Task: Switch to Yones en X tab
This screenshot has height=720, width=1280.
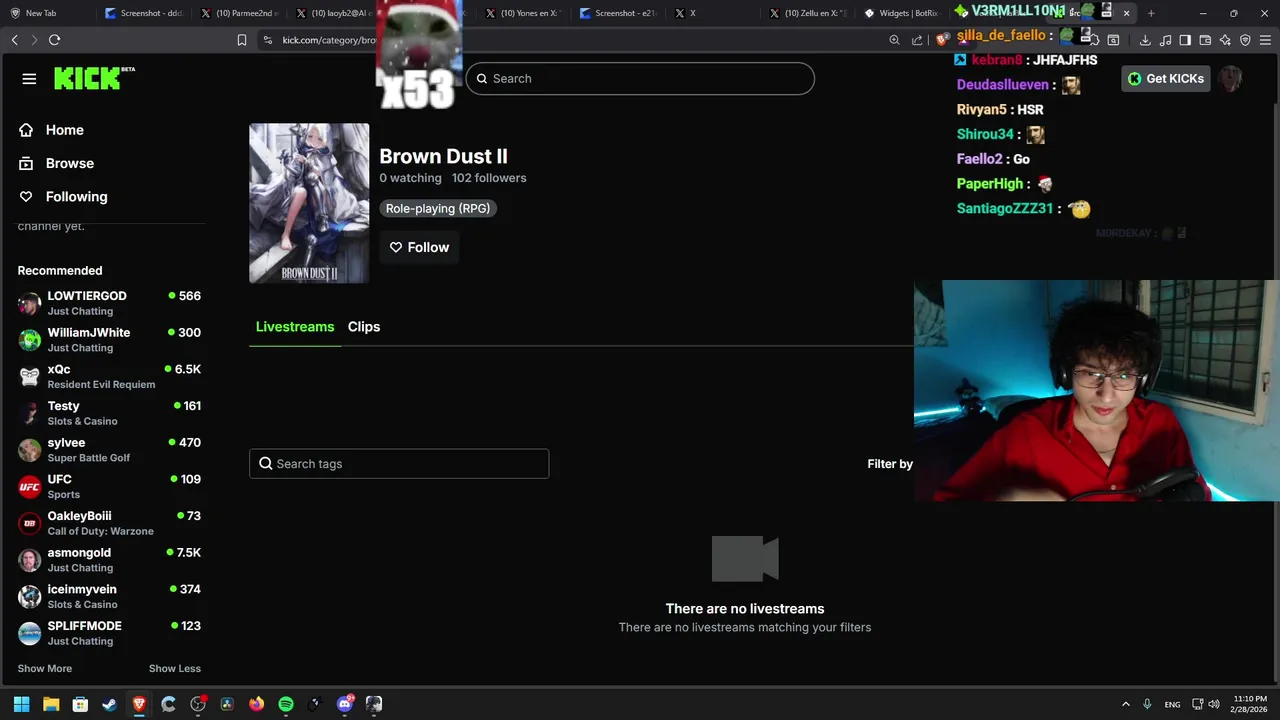Action: point(525,13)
